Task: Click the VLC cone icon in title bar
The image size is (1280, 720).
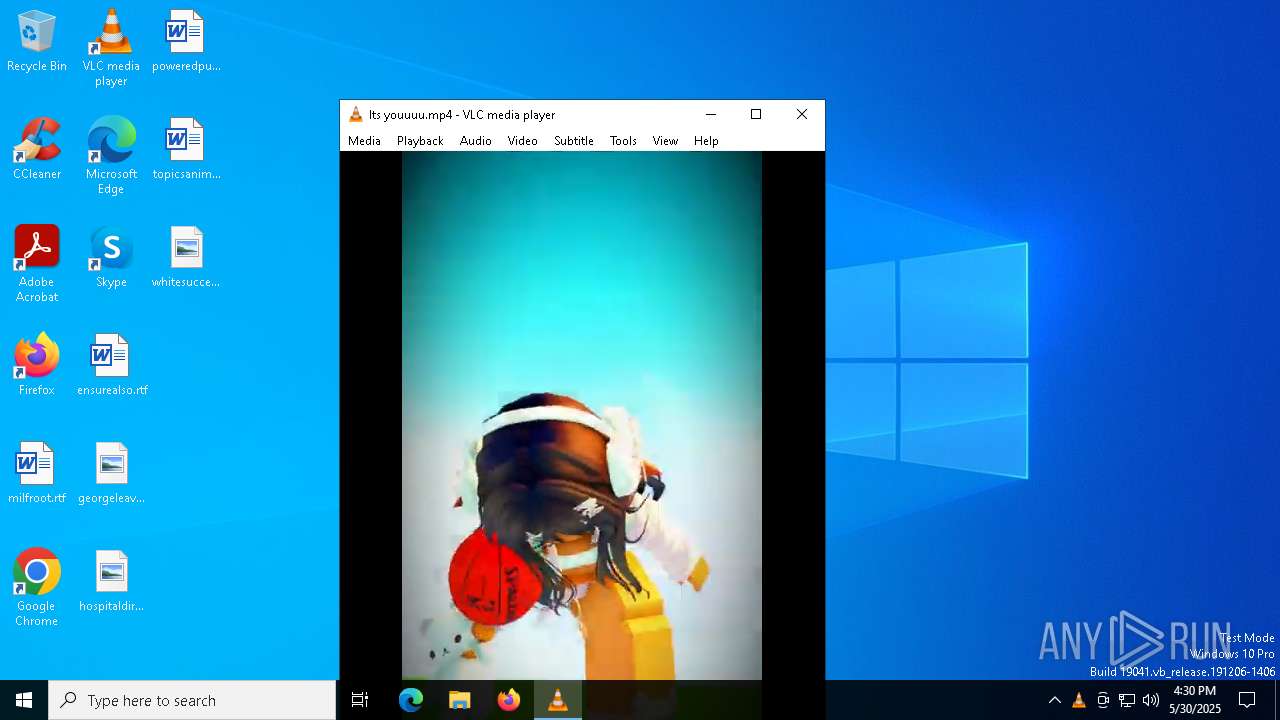Action: pos(355,115)
